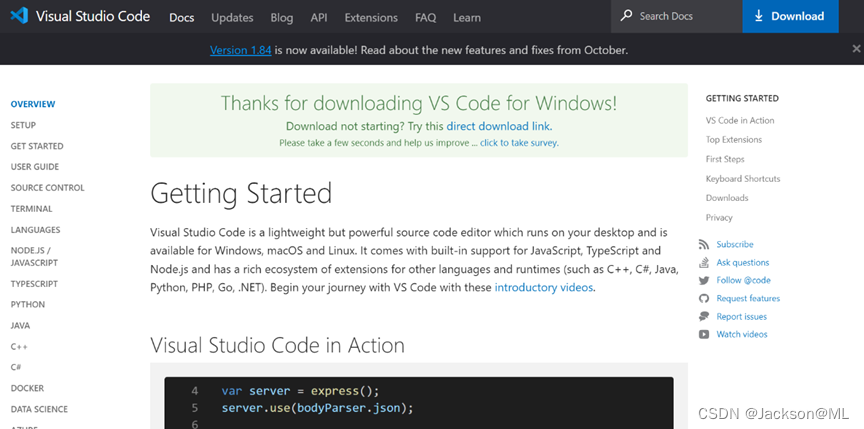Click the YouTube Watch videos icon
The image size is (864, 429).
(x=704, y=334)
